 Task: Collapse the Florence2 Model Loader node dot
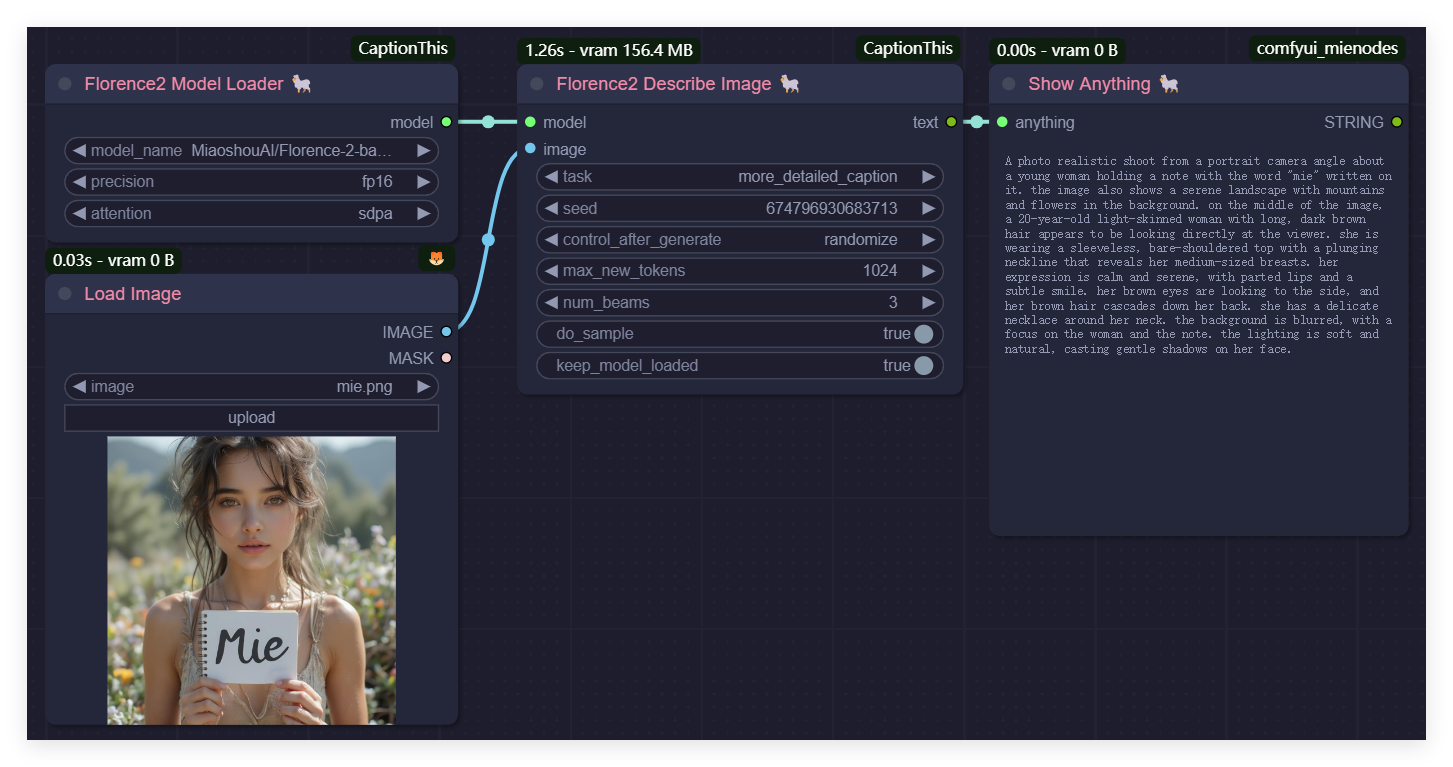pyautogui.click(x=65, y=84)
